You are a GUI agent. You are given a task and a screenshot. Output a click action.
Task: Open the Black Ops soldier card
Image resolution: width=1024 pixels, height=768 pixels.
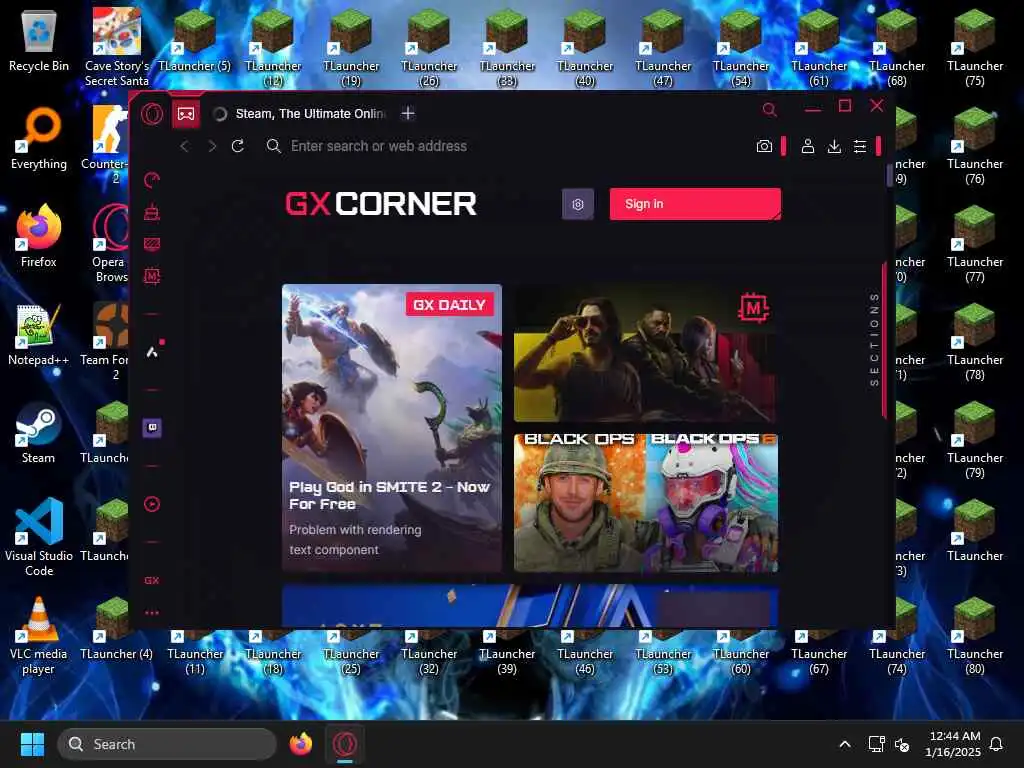click(579, 503)
